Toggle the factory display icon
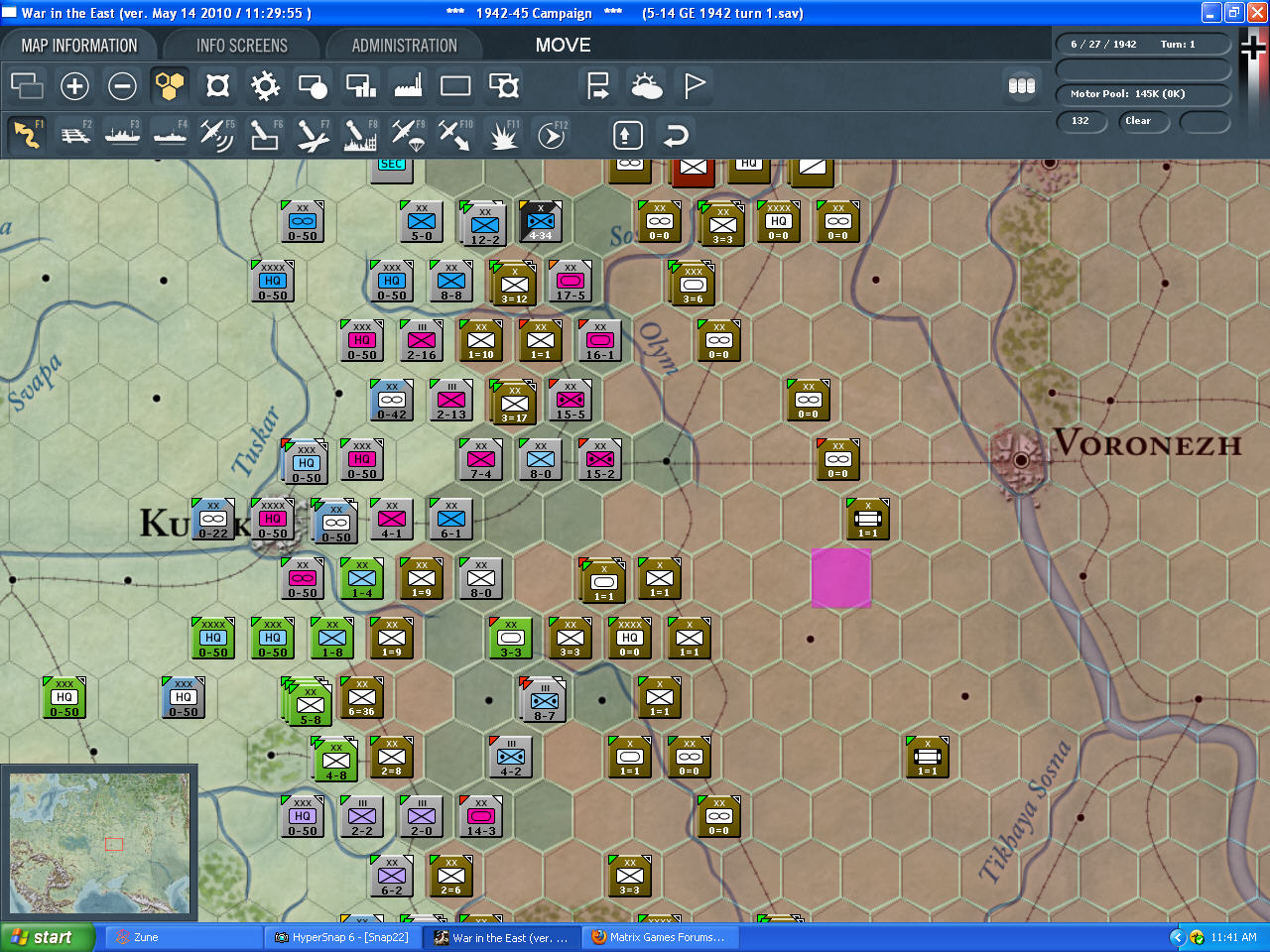The image size is (1270, 952). pyautogui.click(x=408, y=86)
